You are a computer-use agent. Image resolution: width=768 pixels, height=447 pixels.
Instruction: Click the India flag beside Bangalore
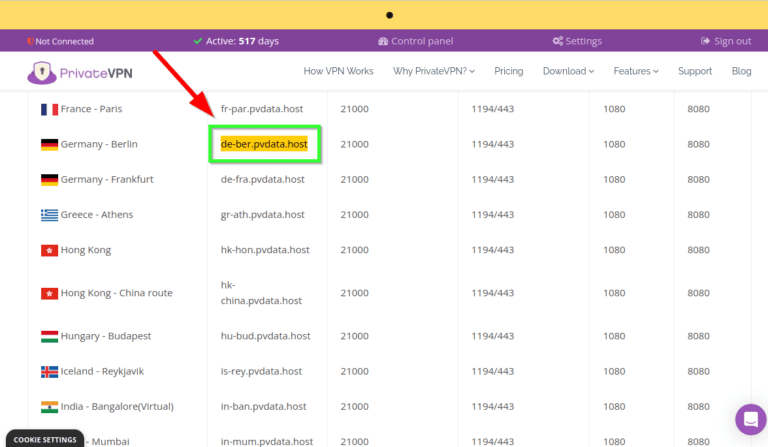click(x=49, y=407)
